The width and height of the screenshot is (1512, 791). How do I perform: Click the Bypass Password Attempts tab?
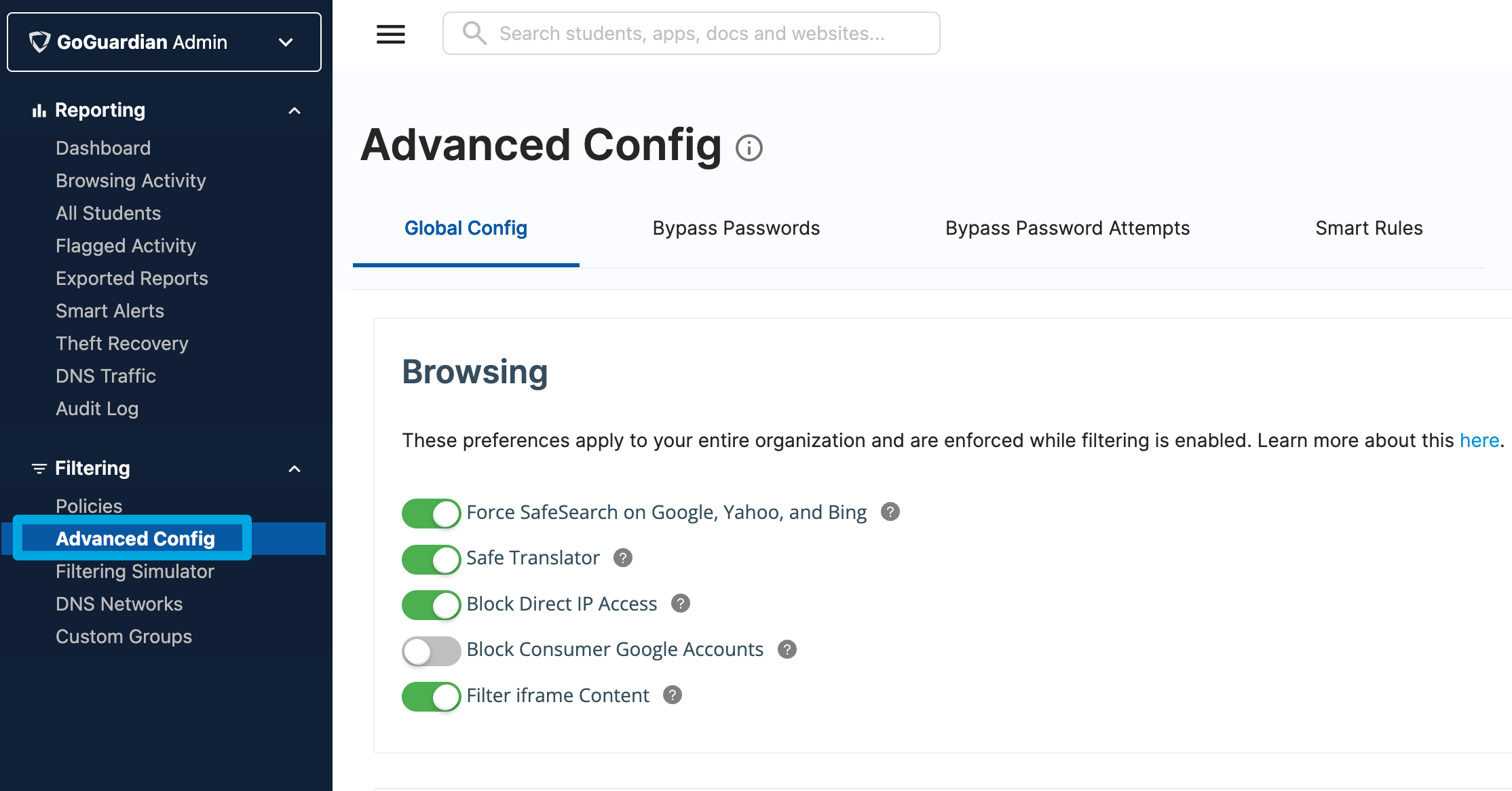point(1068,228)
